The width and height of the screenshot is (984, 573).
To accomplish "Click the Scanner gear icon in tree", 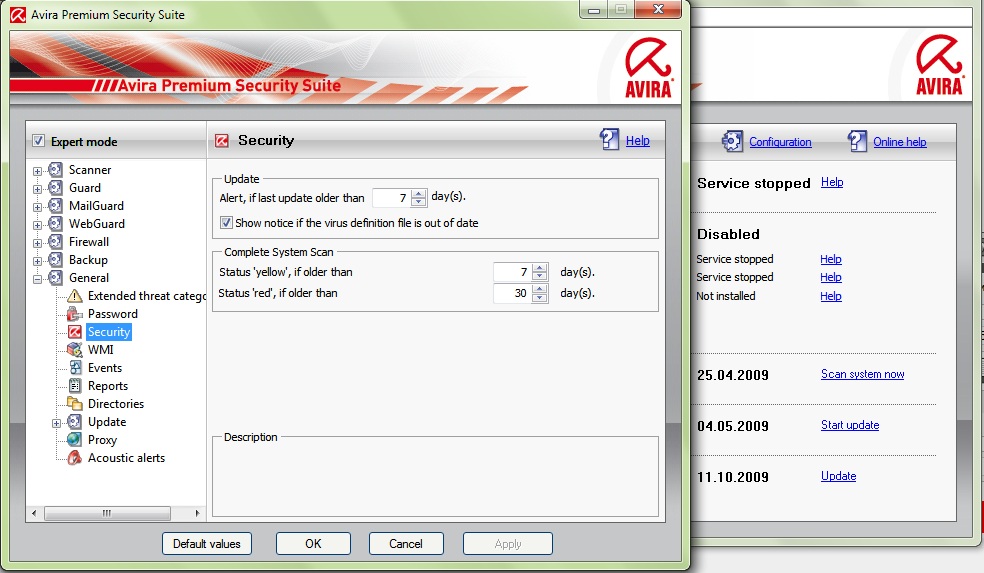I will pos(55,169).
